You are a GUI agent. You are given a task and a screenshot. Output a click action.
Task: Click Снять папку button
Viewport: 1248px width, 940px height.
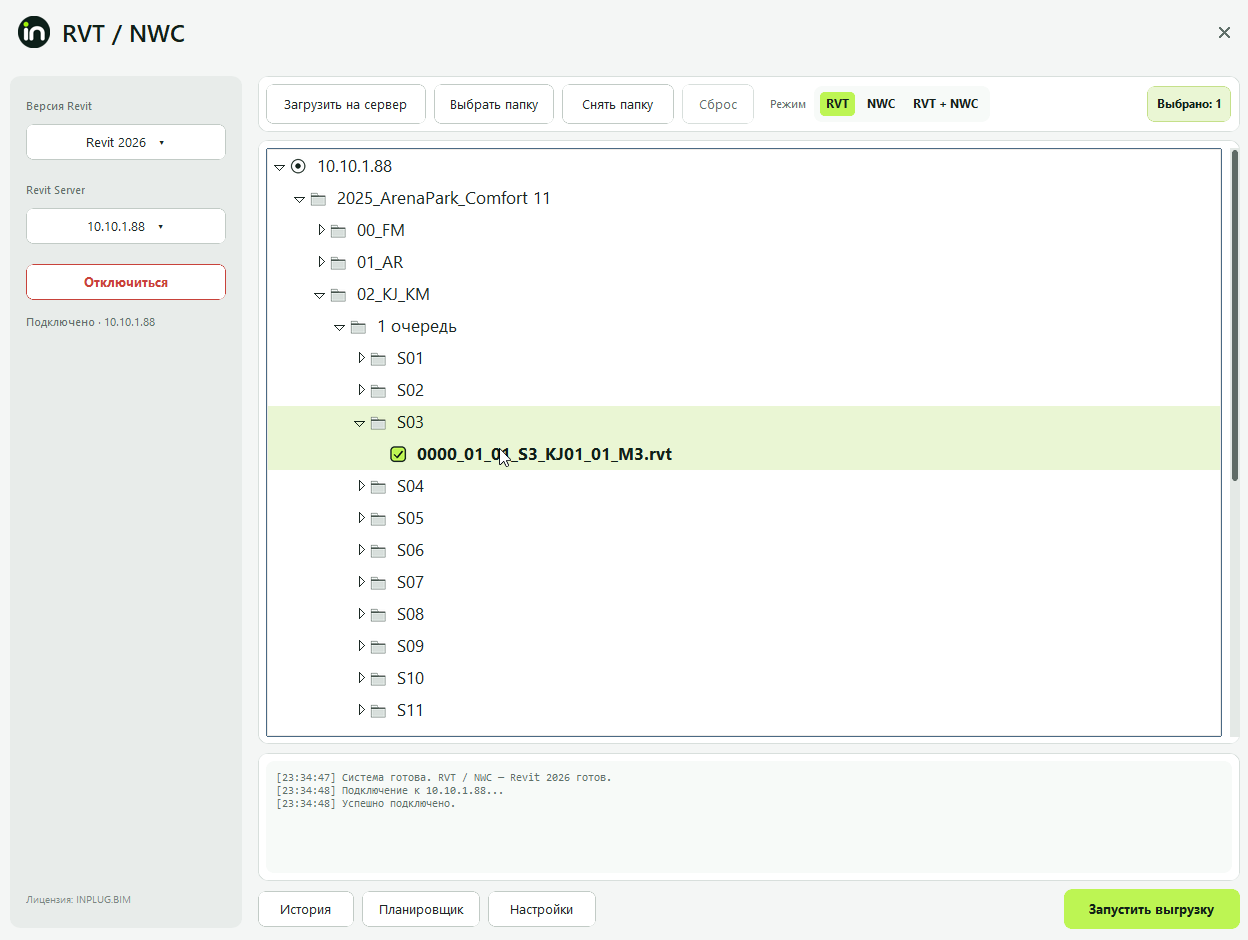618,104
